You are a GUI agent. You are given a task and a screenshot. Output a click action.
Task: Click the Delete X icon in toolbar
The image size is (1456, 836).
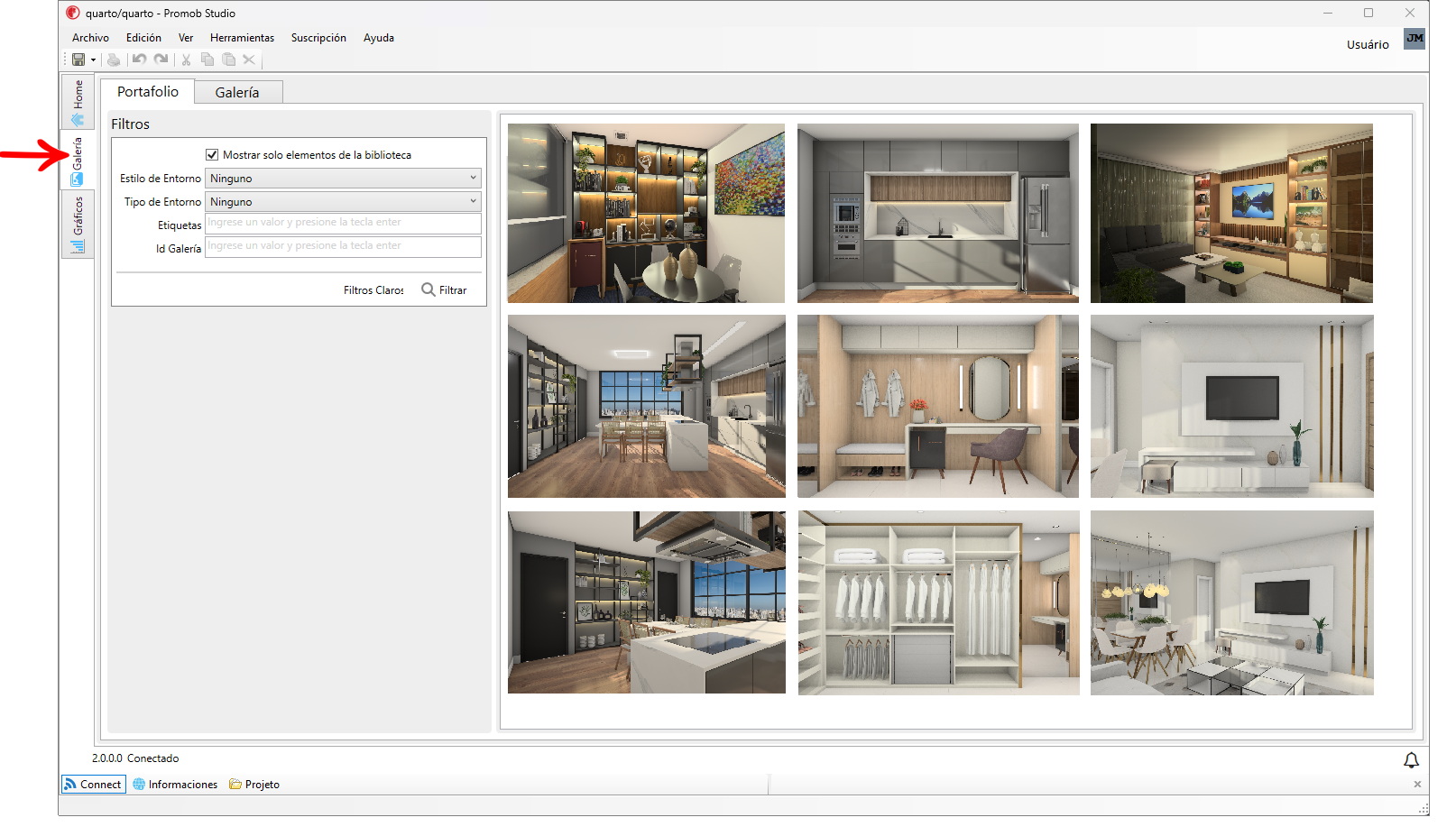(249, 60)
